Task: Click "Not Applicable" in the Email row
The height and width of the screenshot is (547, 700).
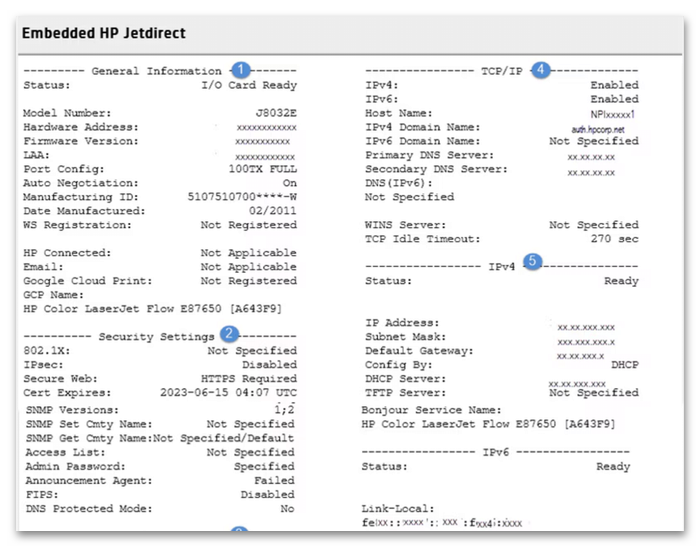Action: pos(249,267)
